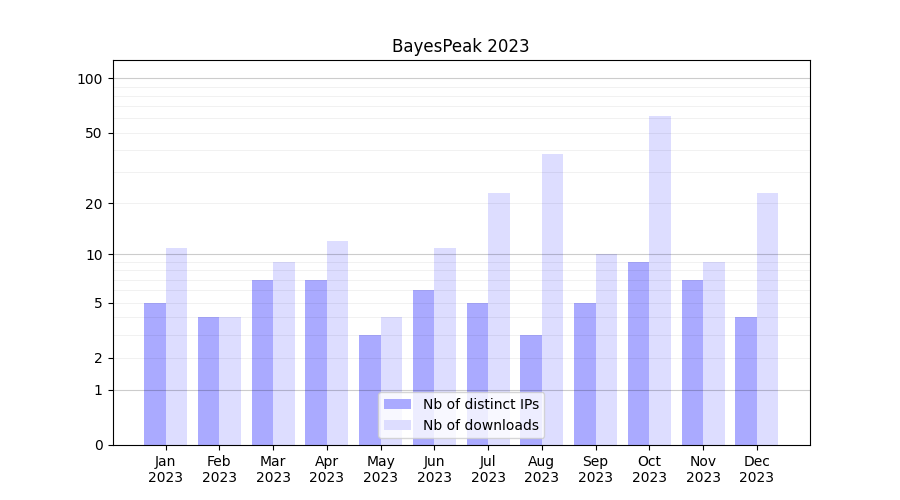Select the 'Nb of distinct IPs' legend label

(480, 404)
